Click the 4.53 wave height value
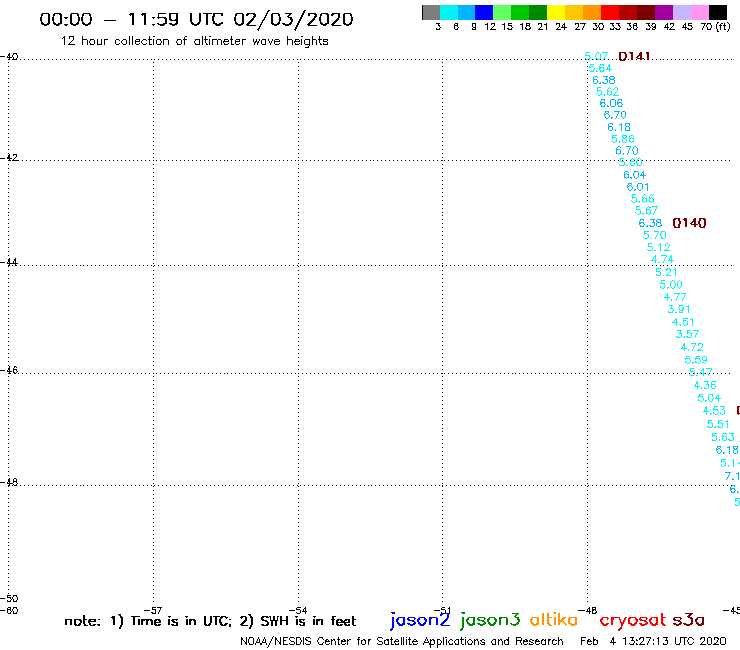Image resolution: width=740 pixels, height=650 pixels. (714, 411)
